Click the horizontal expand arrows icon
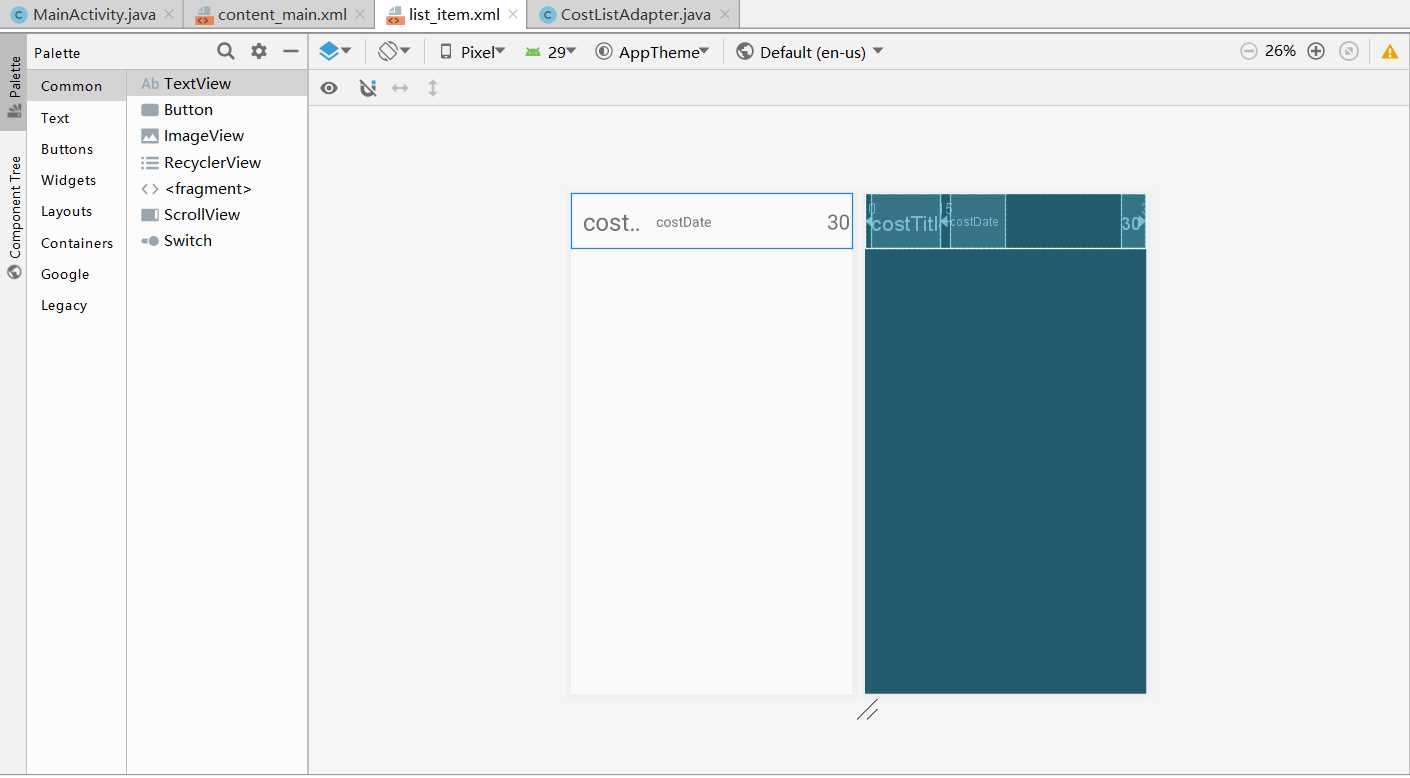1410x778 pixels. click(400, 88)
